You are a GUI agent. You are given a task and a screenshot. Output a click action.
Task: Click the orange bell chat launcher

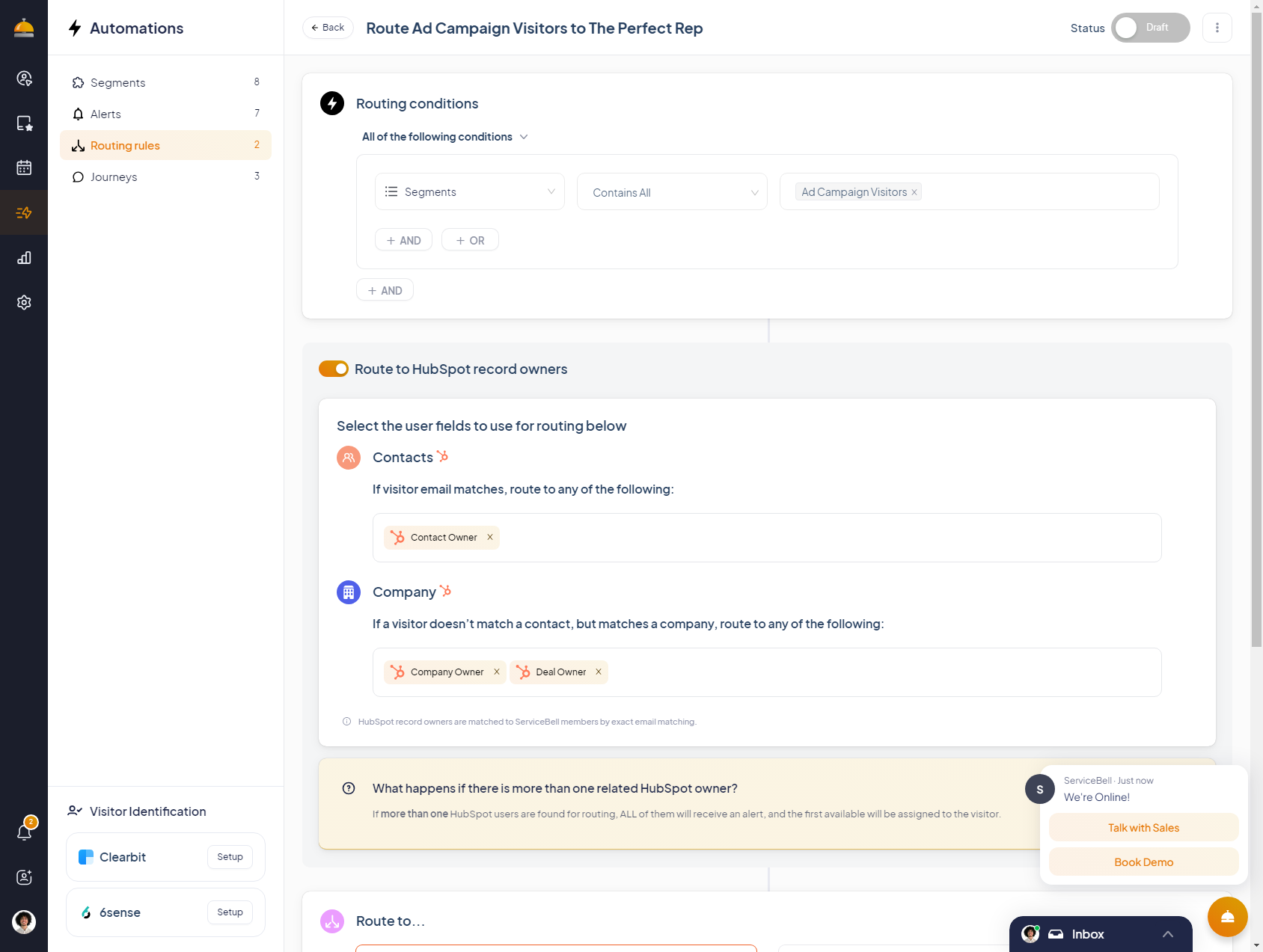(x=1227, y=917)
